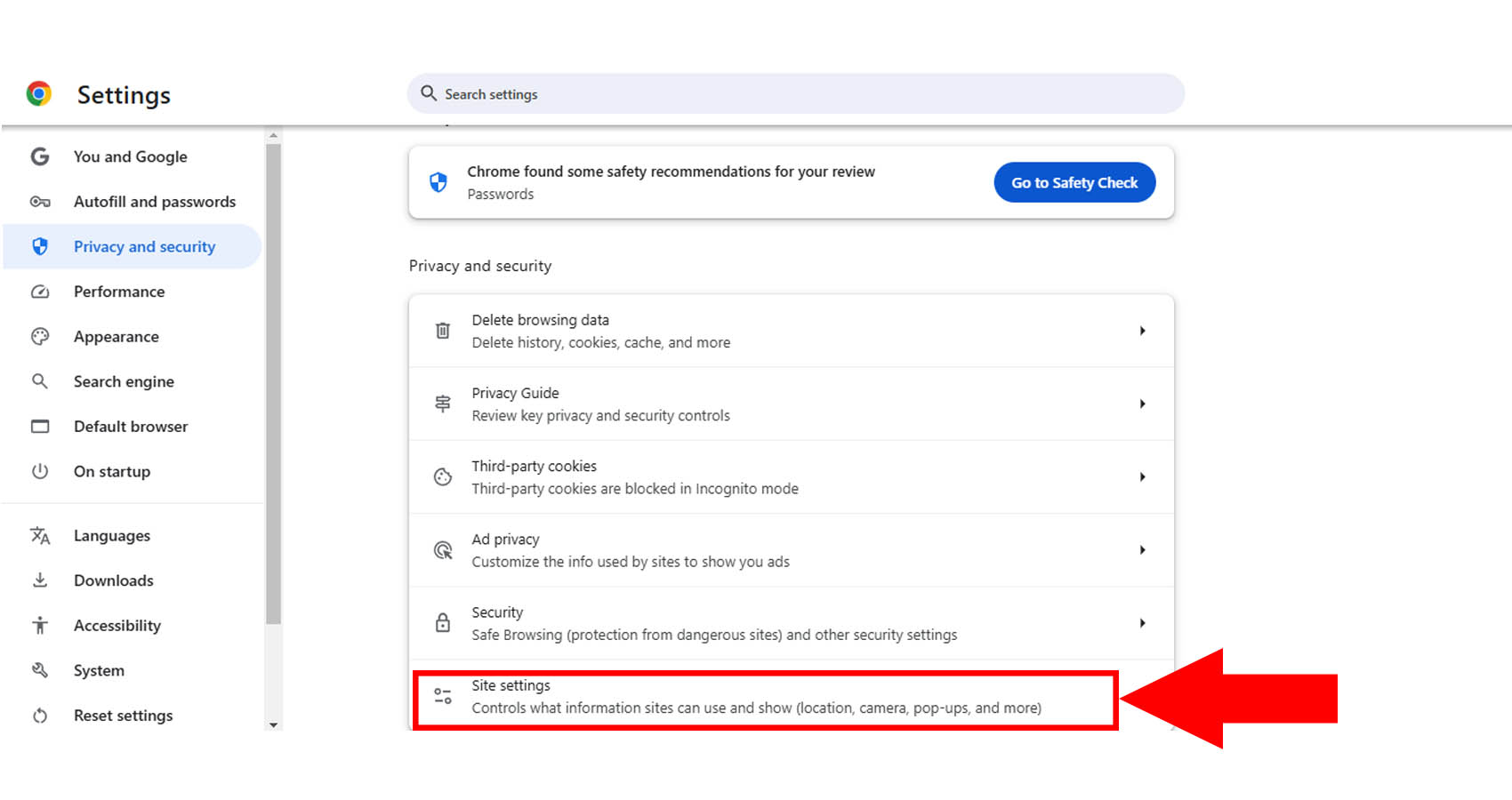Screen dimensions: 1512x800
Task: Click the Ad privacy icon
Action: pos(442,550)
